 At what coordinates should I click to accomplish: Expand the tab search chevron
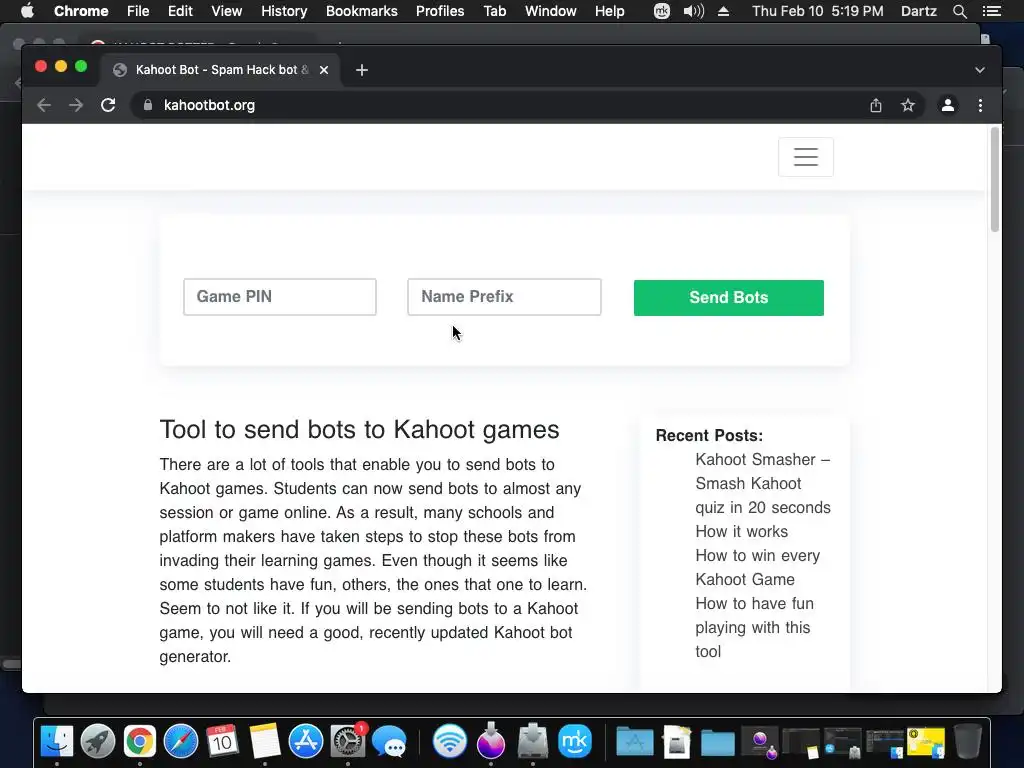coord(980,70)
